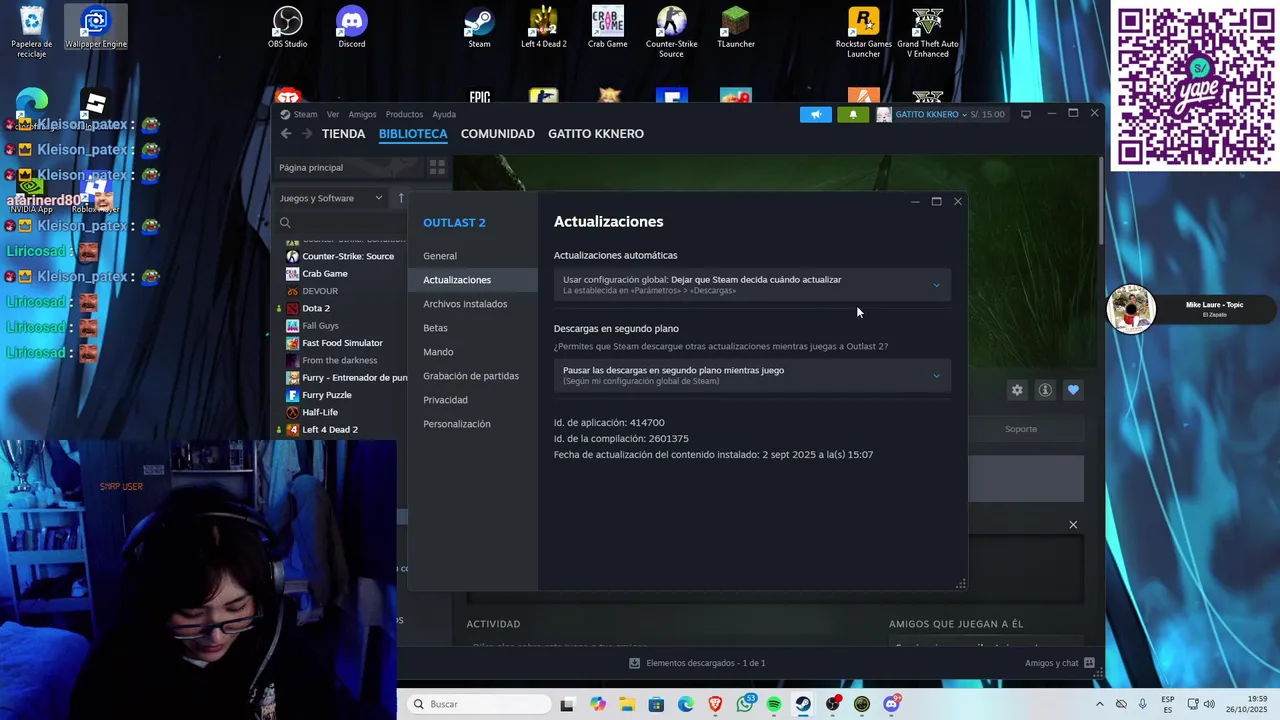Go to the TIENDA tab

click(343, 133)
